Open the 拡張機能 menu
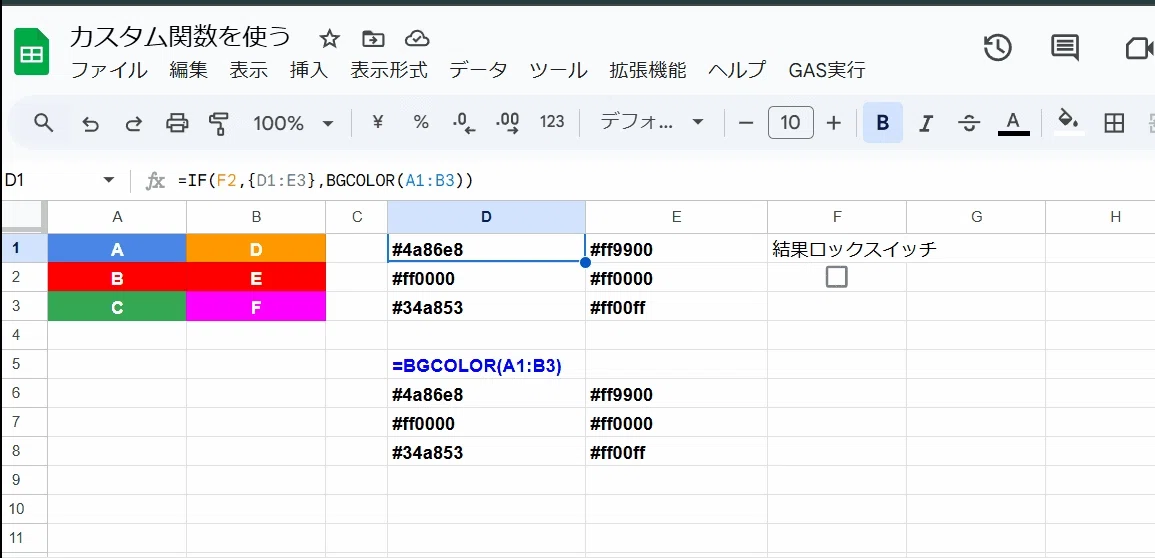1155x558 pixels. pyautogui.click(x=648, y=71)
